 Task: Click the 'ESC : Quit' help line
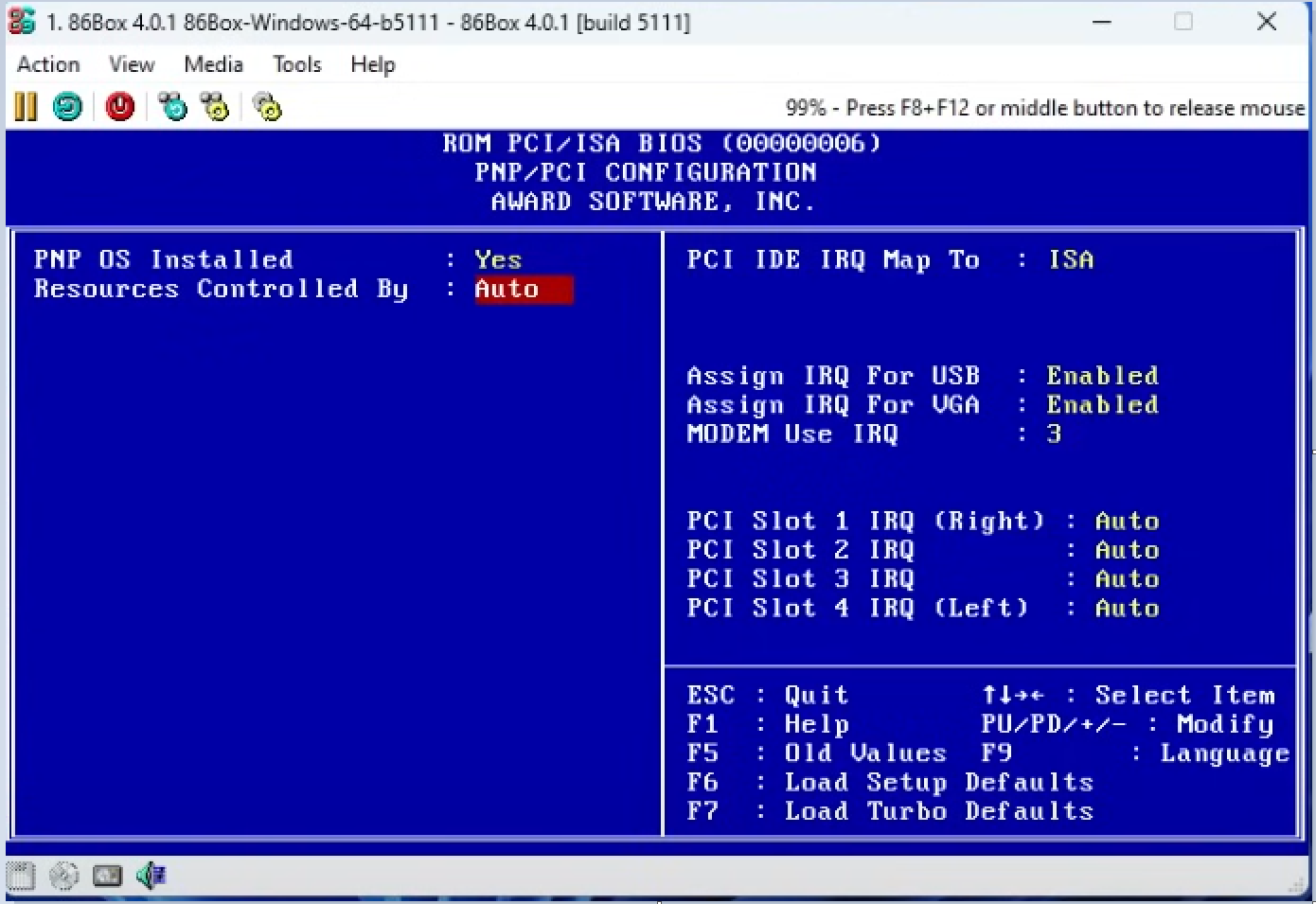click(x=768, y=695)
